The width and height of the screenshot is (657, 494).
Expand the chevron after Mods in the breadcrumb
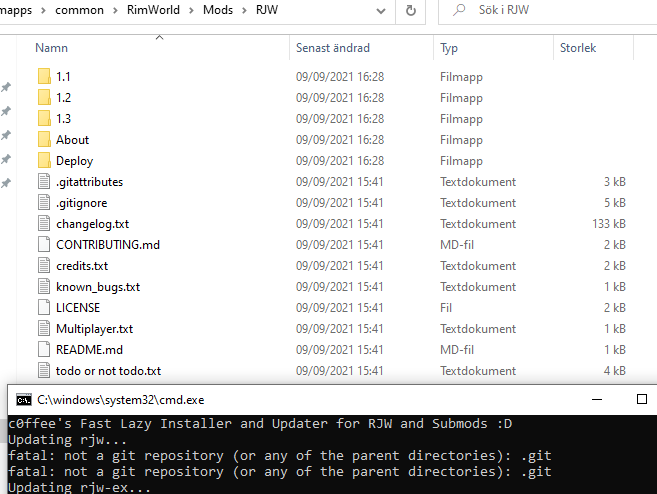244,10
